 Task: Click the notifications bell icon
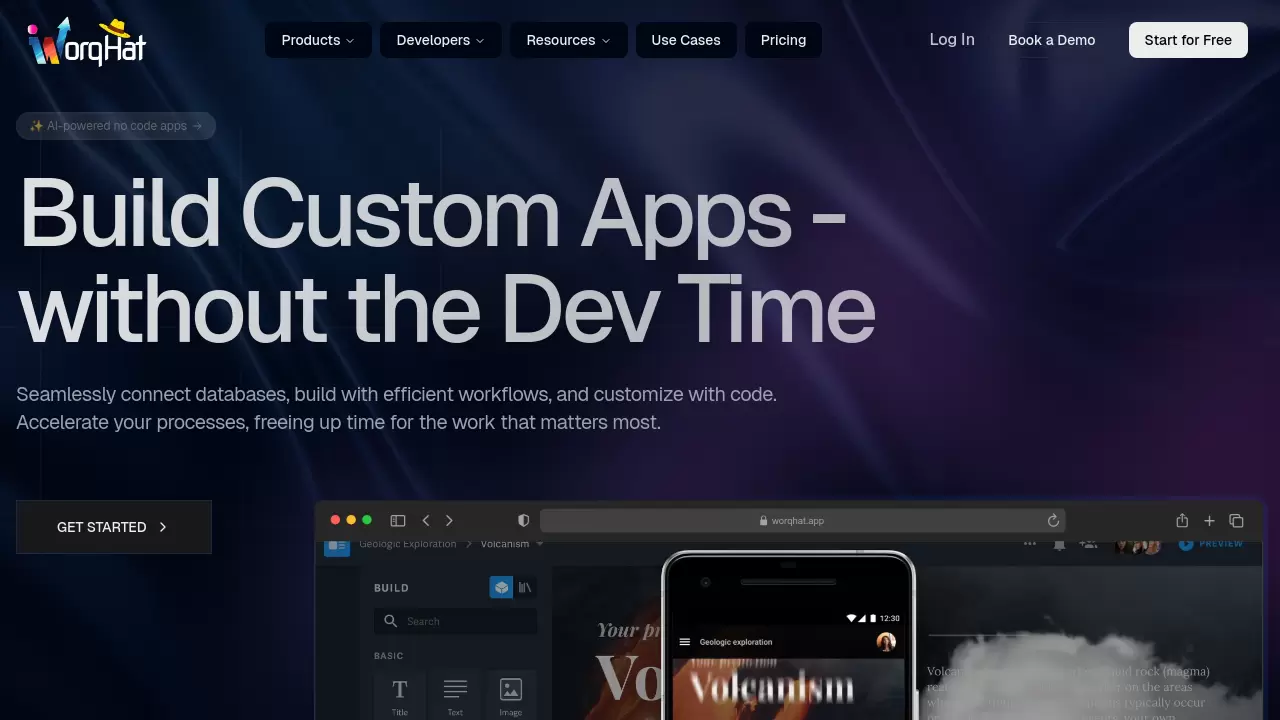[x=1059, y=545]
